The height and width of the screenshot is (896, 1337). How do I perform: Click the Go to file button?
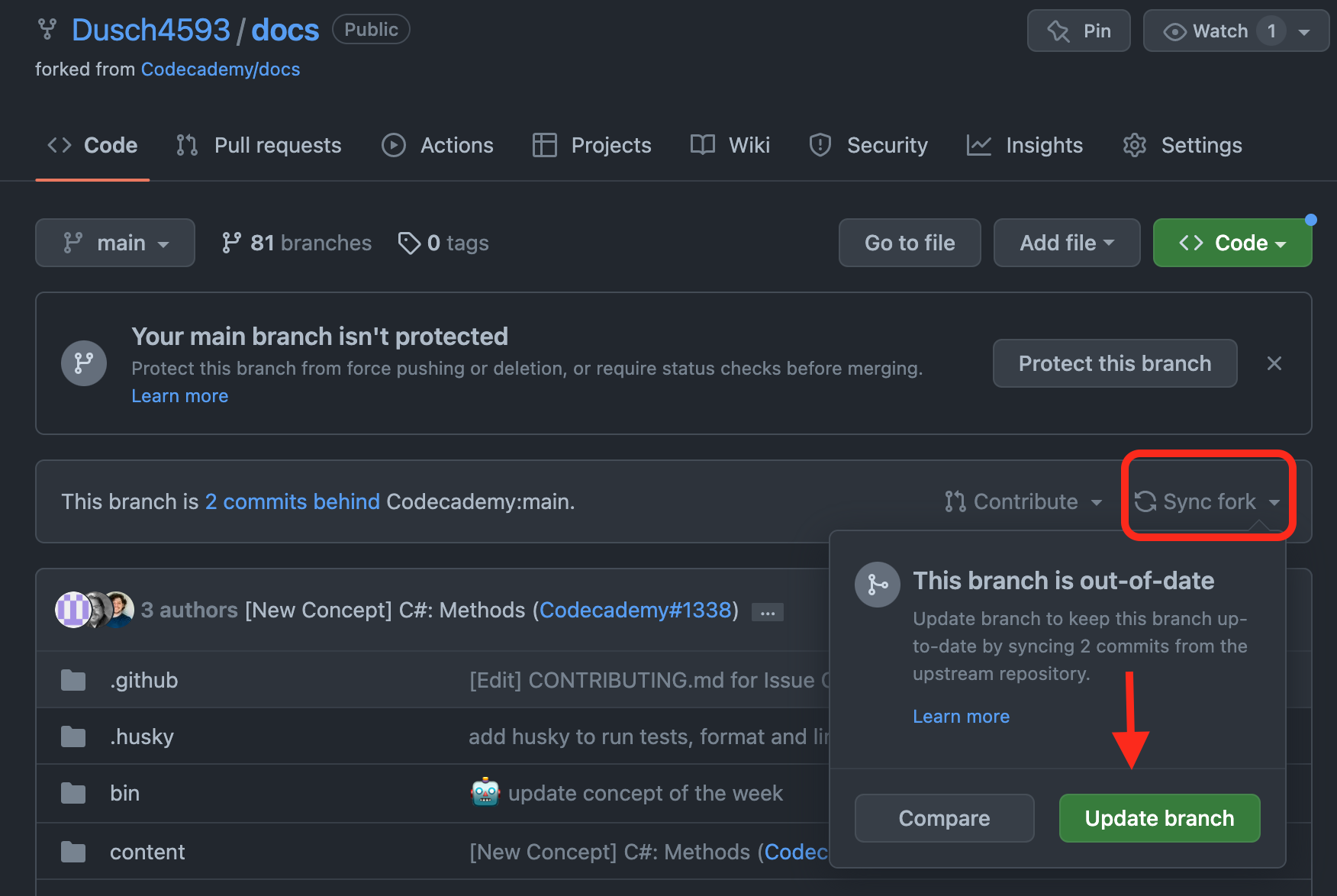[910, 243]
